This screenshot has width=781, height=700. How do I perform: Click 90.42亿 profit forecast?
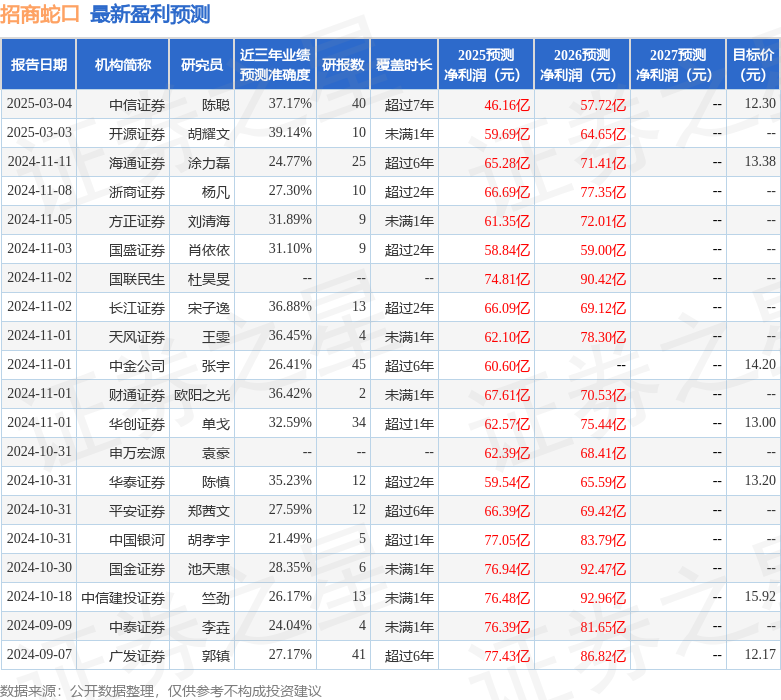pyautogui.click(x=603, y=279)
